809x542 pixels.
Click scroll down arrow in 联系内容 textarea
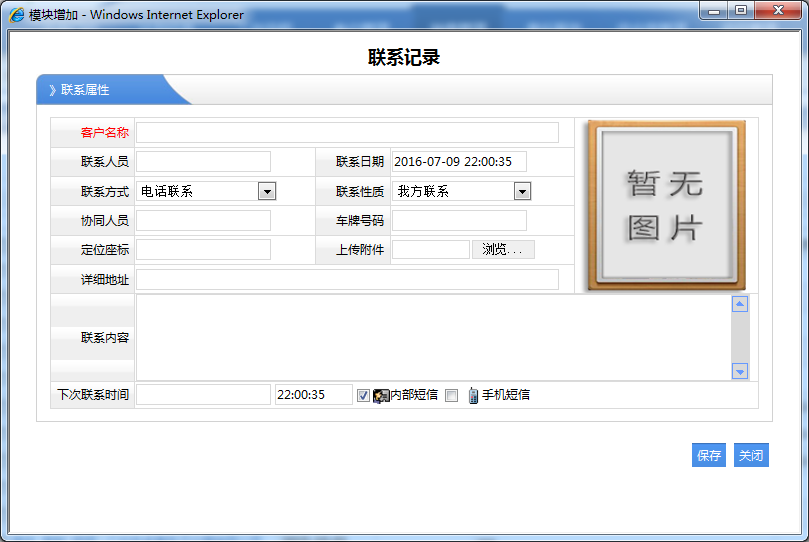(740, 371)
